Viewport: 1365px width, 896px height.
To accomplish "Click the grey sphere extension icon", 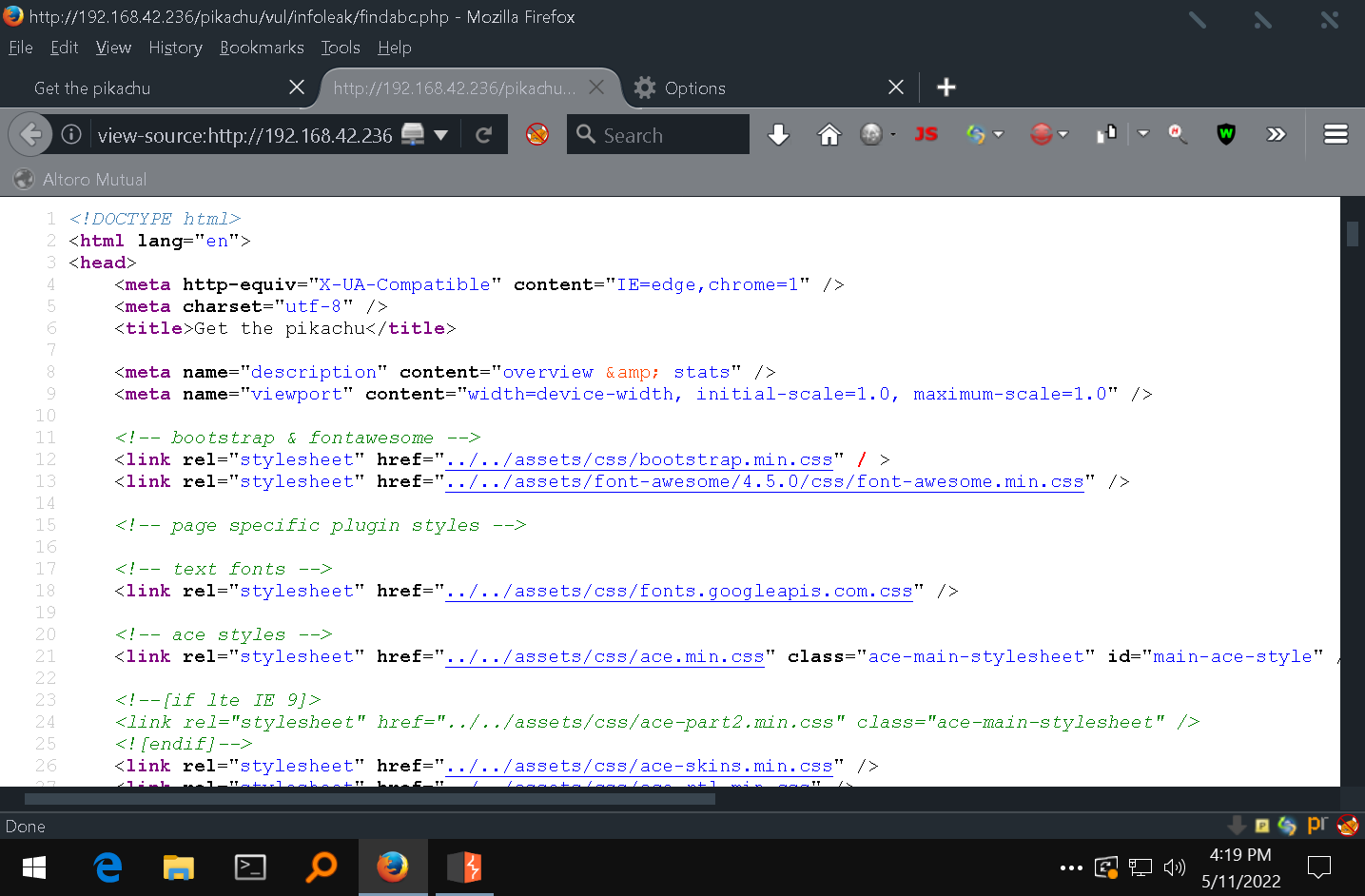I will (871, 135).
